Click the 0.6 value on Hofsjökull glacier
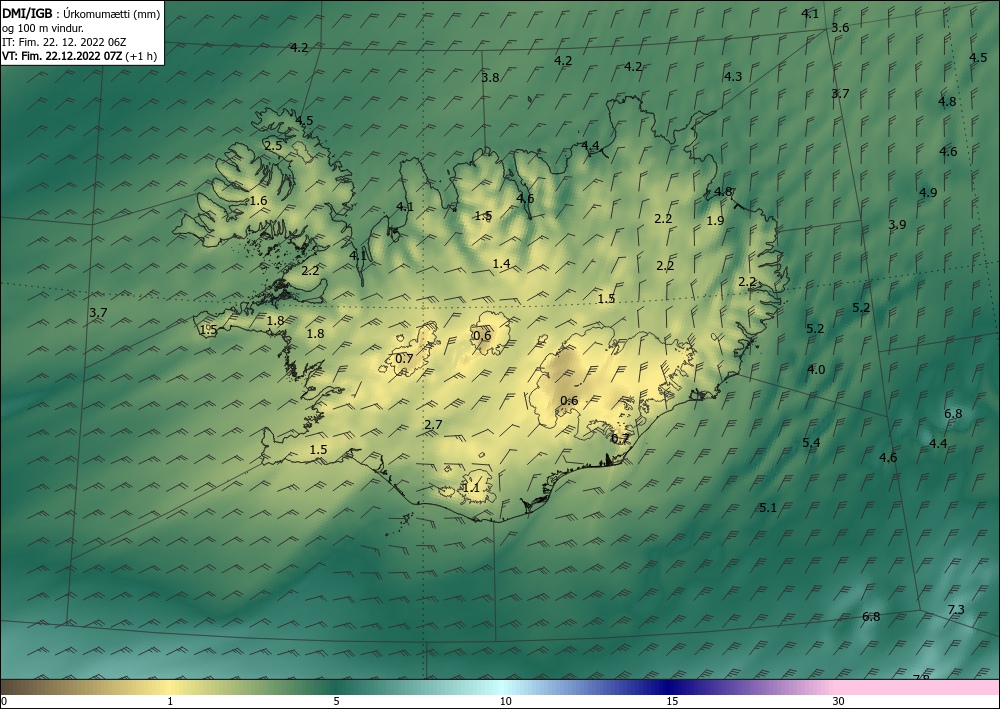This screenshot has height=709, width=1000. click(x=483, y=335)
